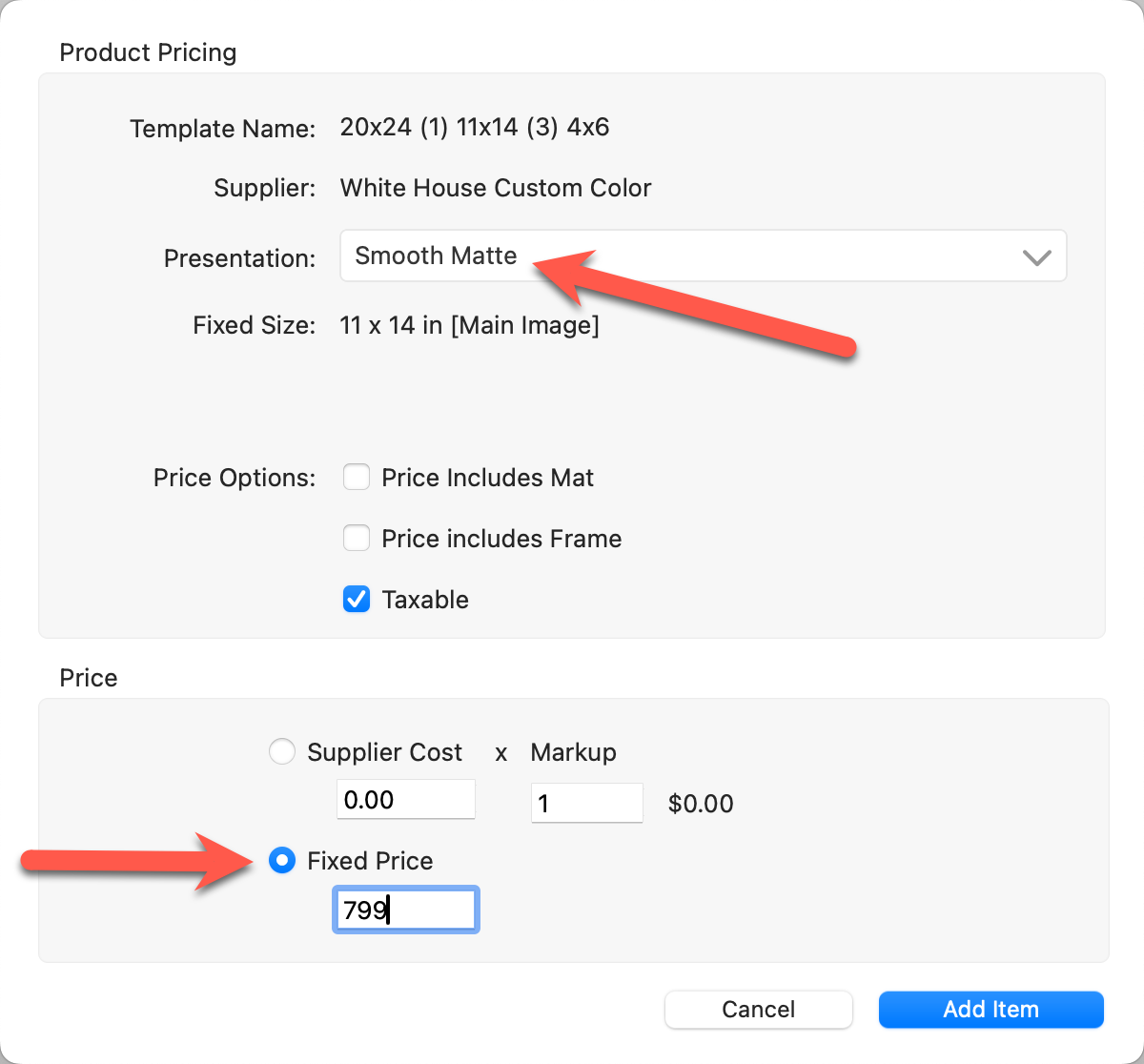This screenshot has width=1144, height=1064.
Task: Click the 11 x 14 in [Main Image] size text
Action: tap(469, 325)
